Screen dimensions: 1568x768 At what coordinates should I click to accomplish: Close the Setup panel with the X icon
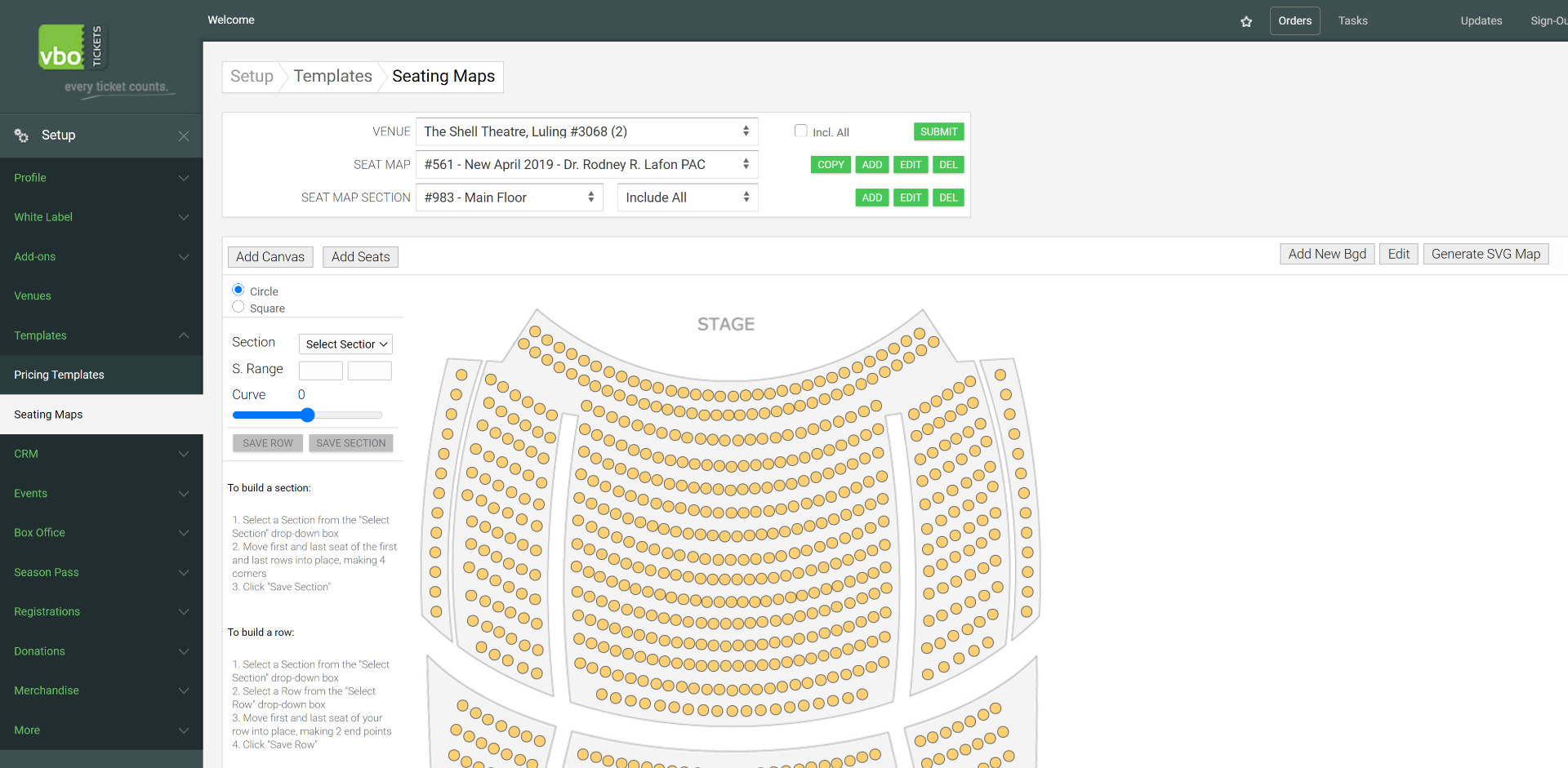tap(184, 135)
